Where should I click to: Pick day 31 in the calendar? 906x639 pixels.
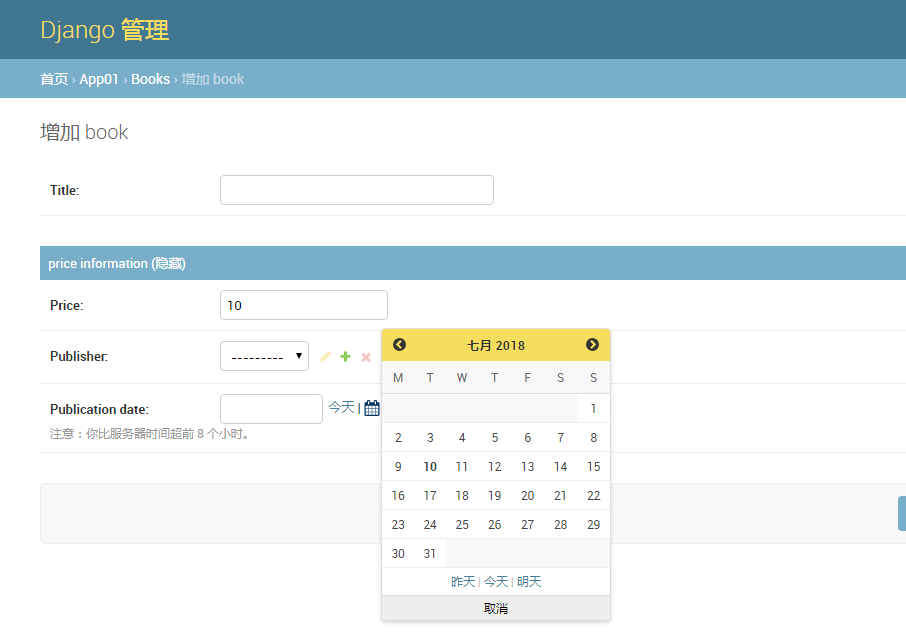coord(430,553)
